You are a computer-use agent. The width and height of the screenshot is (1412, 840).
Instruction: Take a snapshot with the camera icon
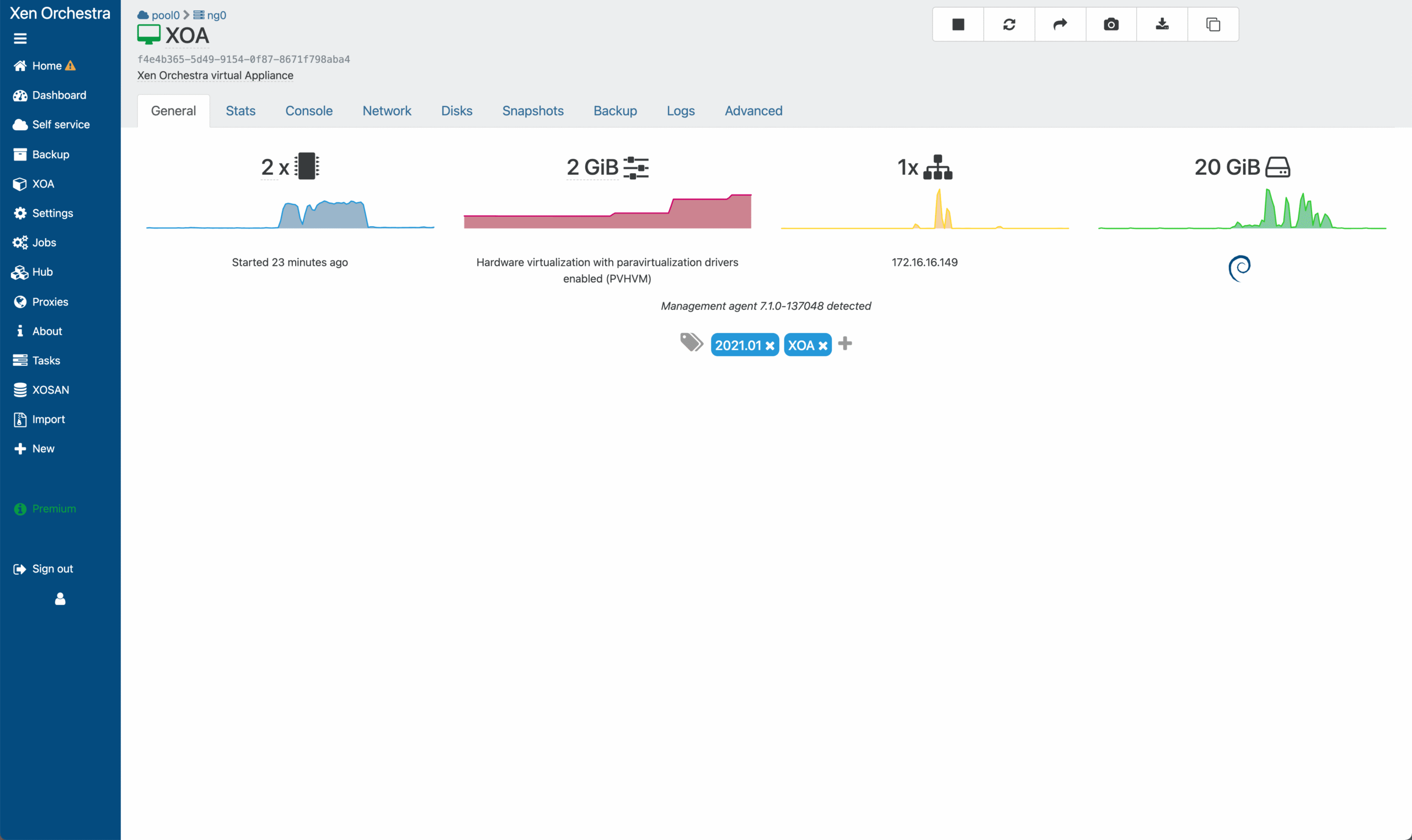click(x=1111, y=24)
